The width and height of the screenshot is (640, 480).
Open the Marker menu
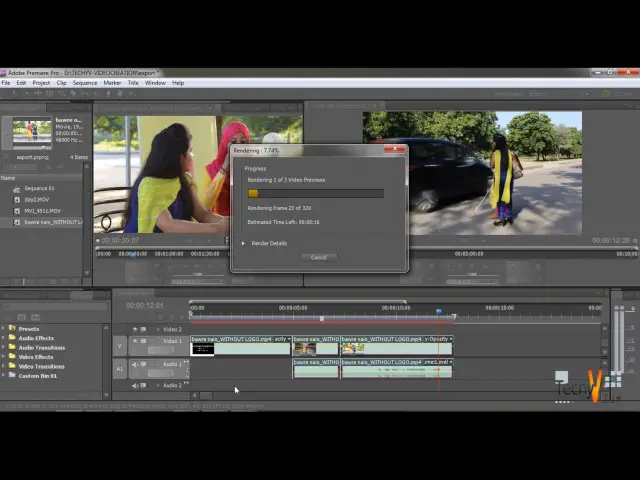click(112, 83)
